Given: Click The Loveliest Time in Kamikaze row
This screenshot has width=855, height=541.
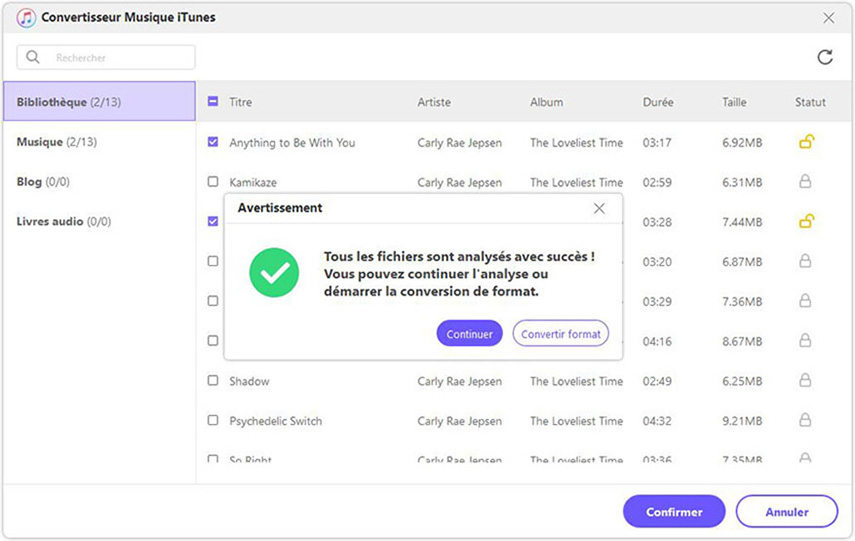Looking at the screenshot, I should point(576,182).
